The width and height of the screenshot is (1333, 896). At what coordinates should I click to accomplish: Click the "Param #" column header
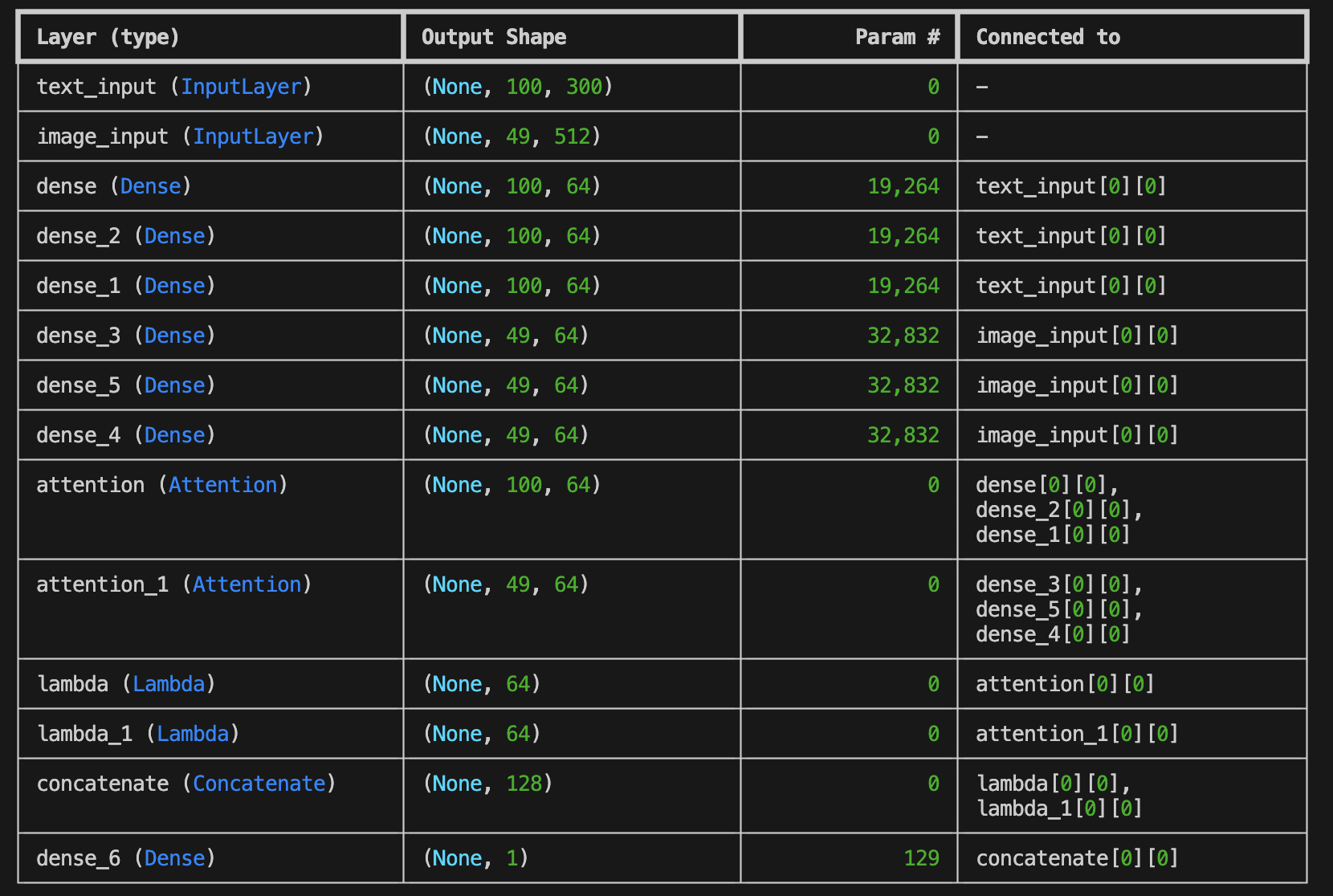click(x=896, y=37)
